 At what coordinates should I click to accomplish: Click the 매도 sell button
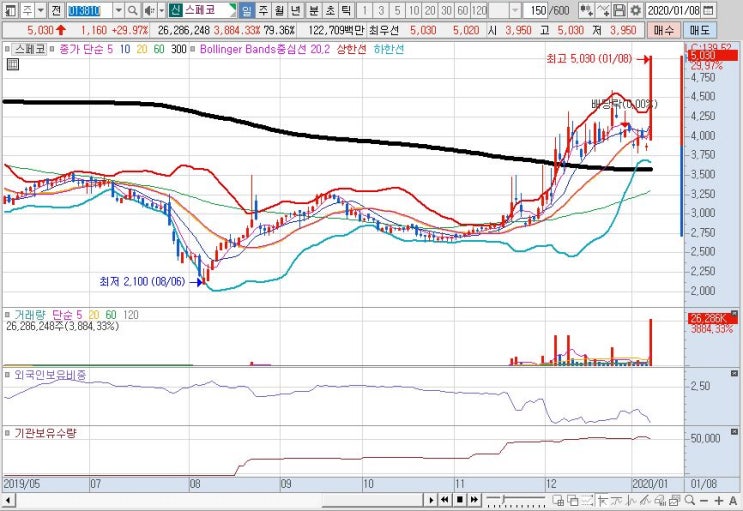[699, 30]
